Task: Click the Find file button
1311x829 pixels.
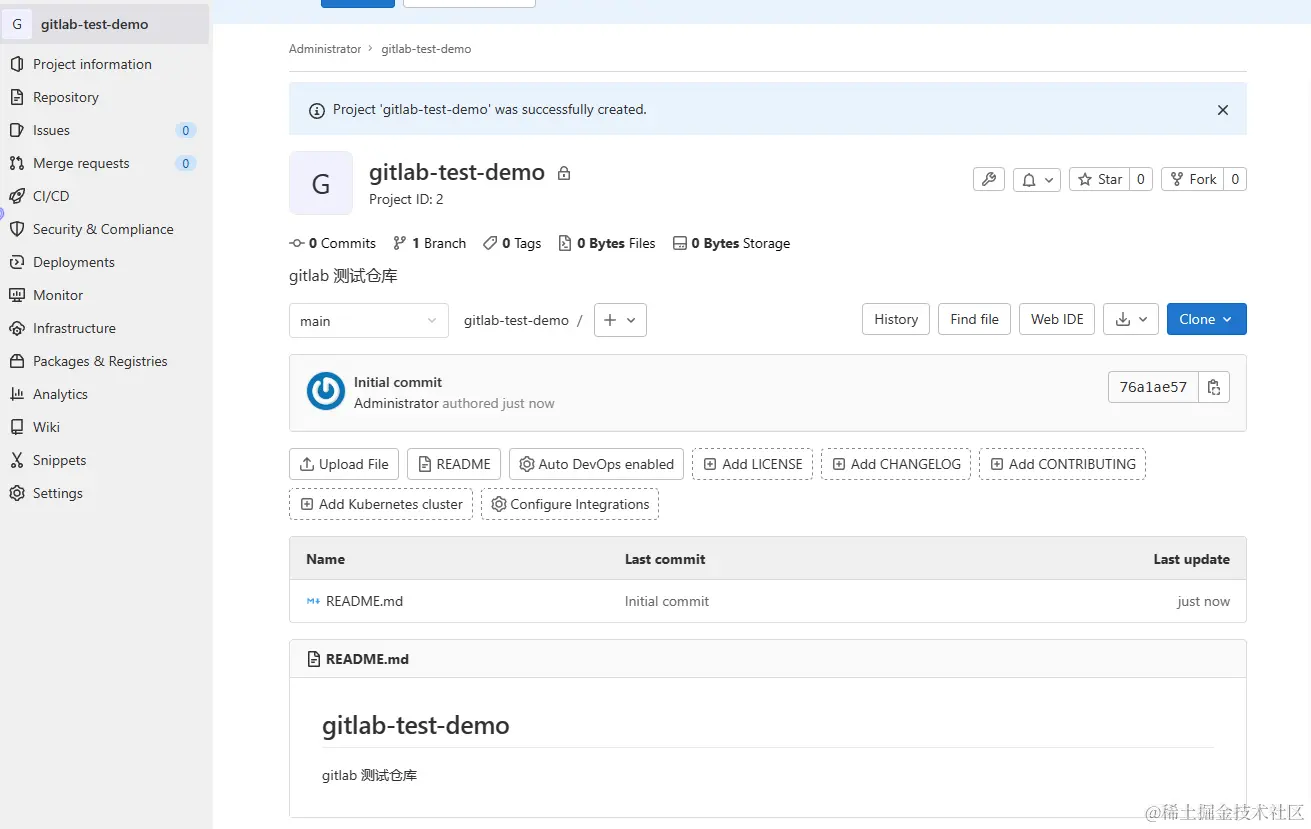Action: 974,319
